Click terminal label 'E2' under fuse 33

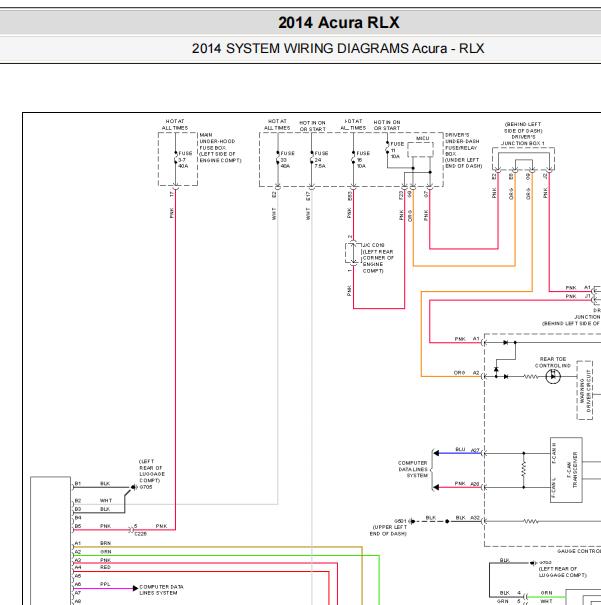tap(274, 195)
